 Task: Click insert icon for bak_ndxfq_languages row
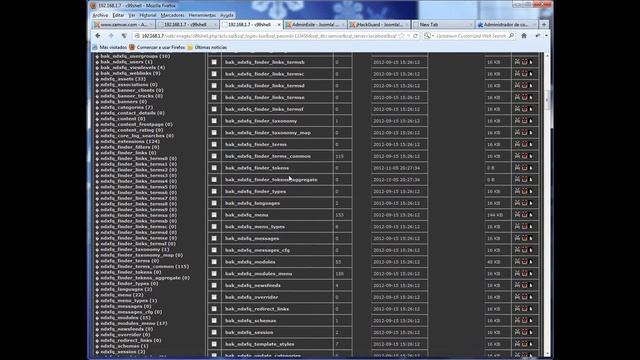pos(531,203)
